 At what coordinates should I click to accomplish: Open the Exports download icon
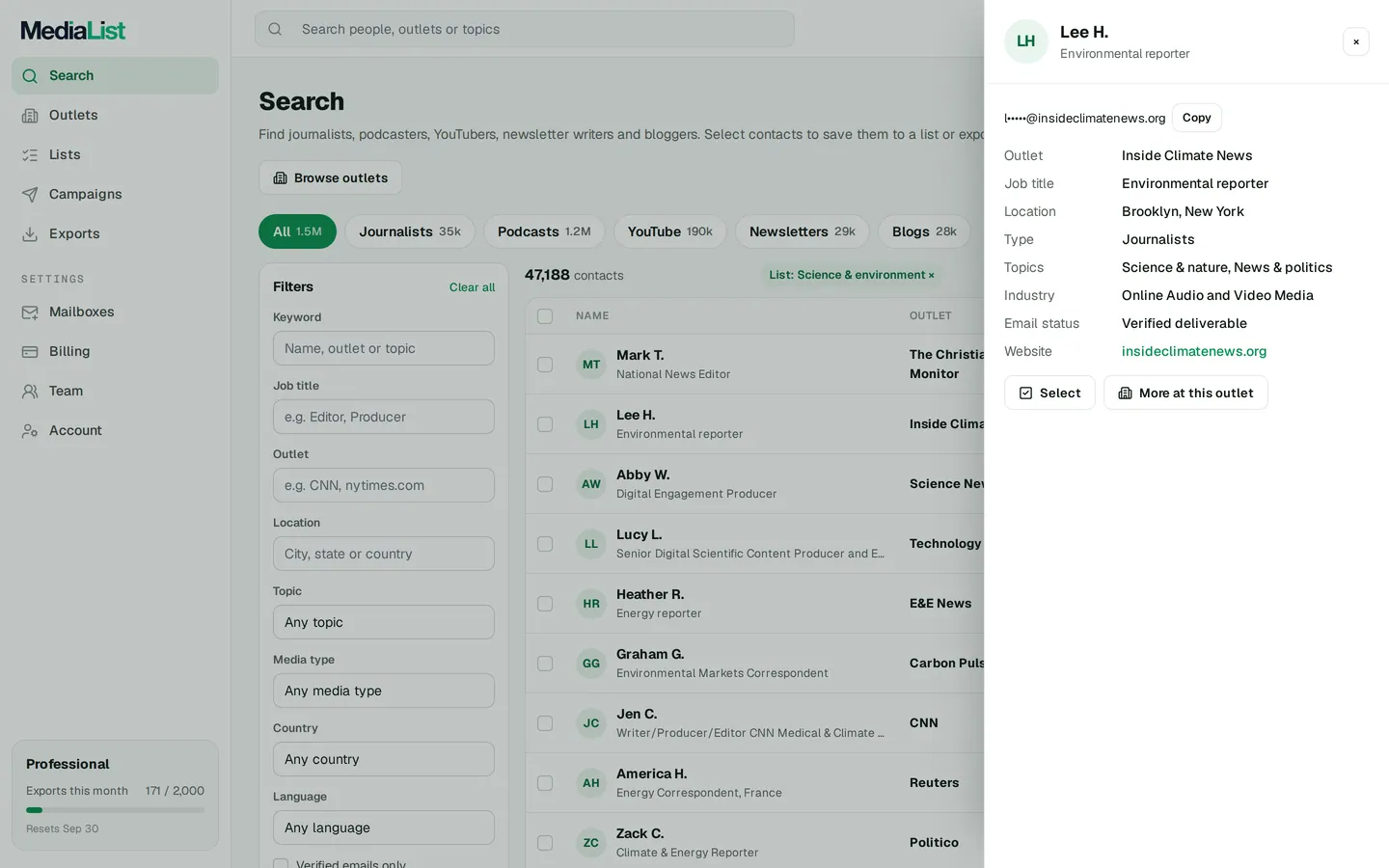click(x=30, y=234)
